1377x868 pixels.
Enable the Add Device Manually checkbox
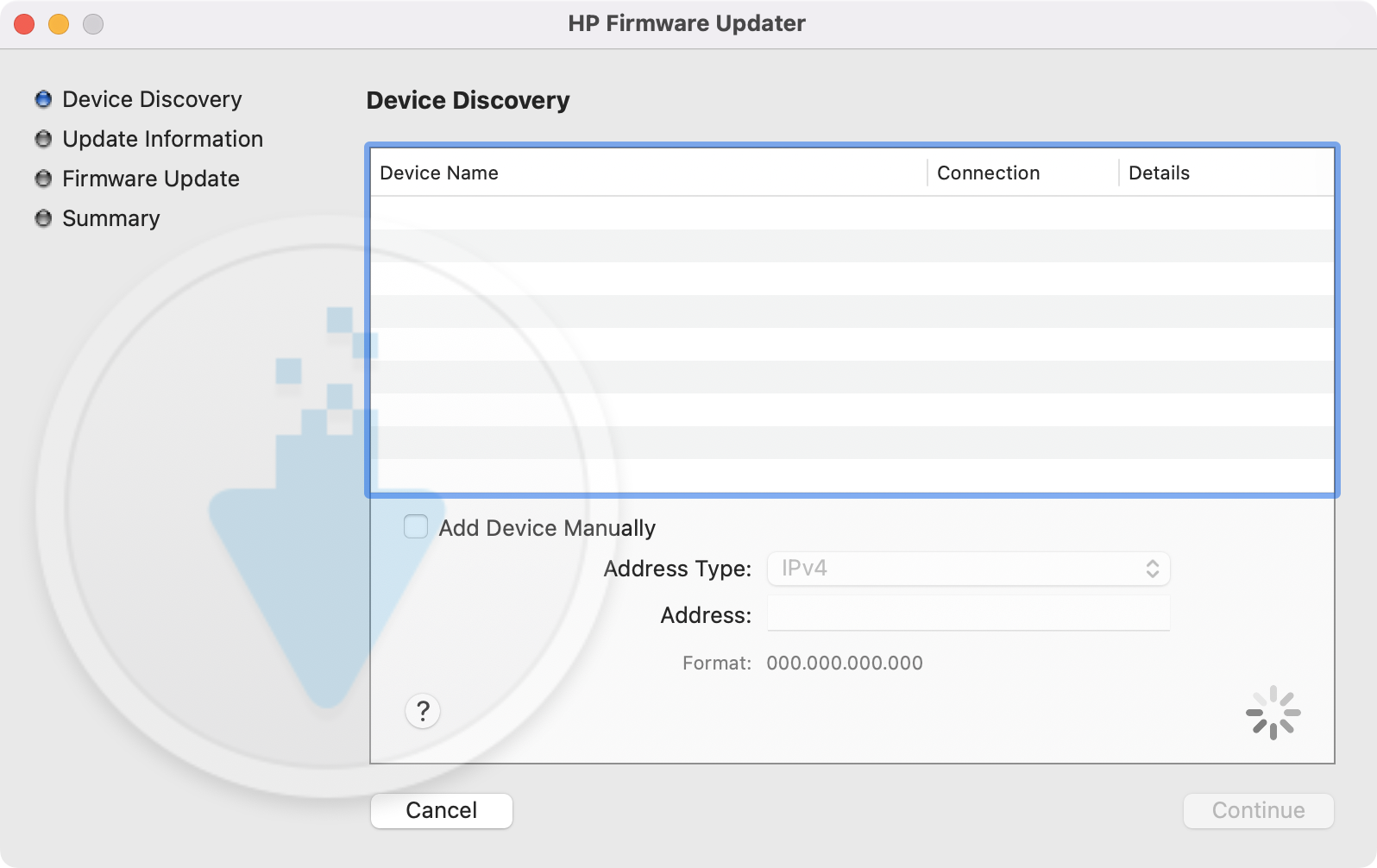point(416,527)
